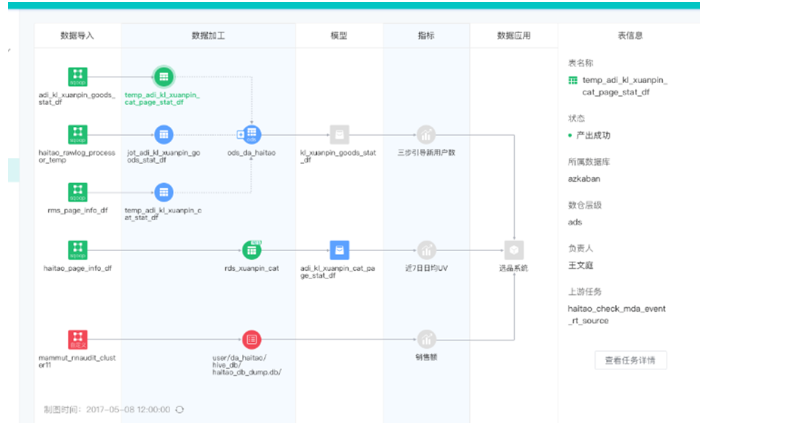Image resolution: width=800 pixels, height=432 pixels.
Task: Click the gray kl_xuanpin_goods_stat_df model icon
Action: (x=339, y=135)
